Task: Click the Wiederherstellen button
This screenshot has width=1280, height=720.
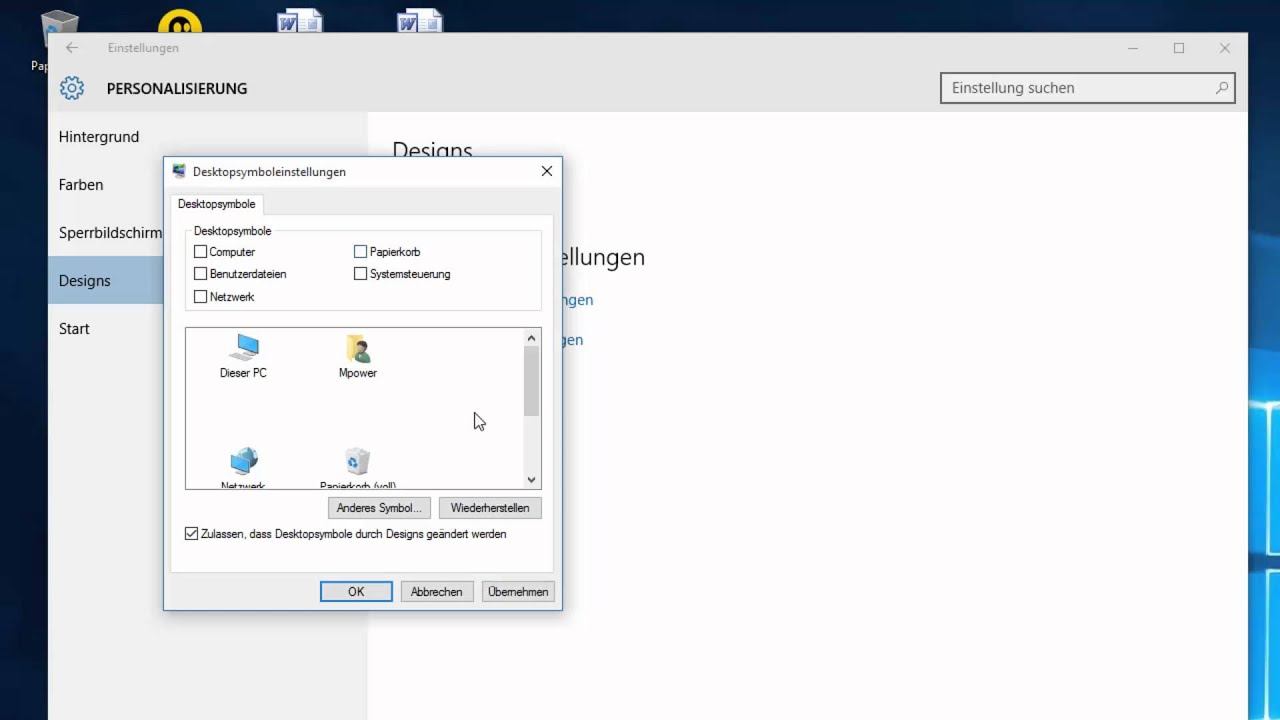Action: point(490,508)
